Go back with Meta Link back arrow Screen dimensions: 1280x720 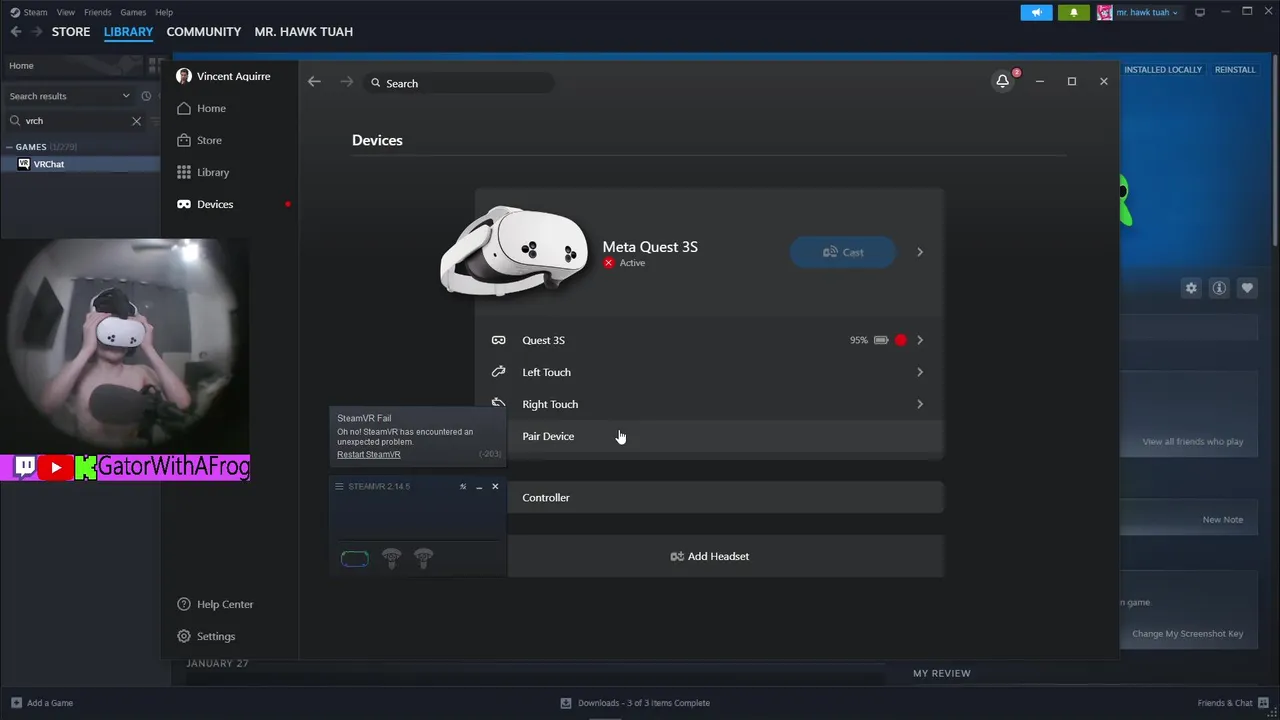pos(314,82)
